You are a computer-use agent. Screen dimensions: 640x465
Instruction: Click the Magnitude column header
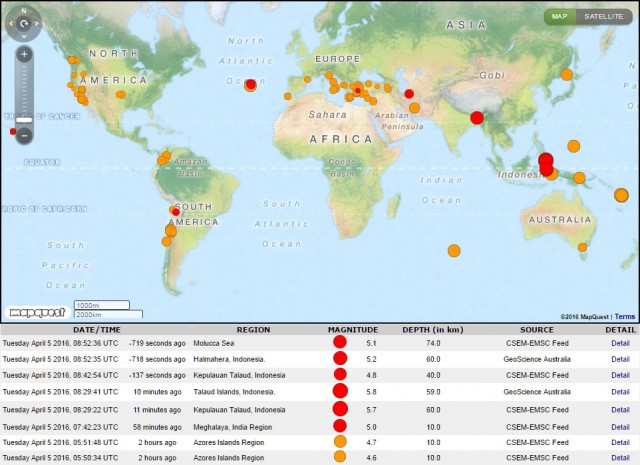pyautogui.click(x=352, y=329)
